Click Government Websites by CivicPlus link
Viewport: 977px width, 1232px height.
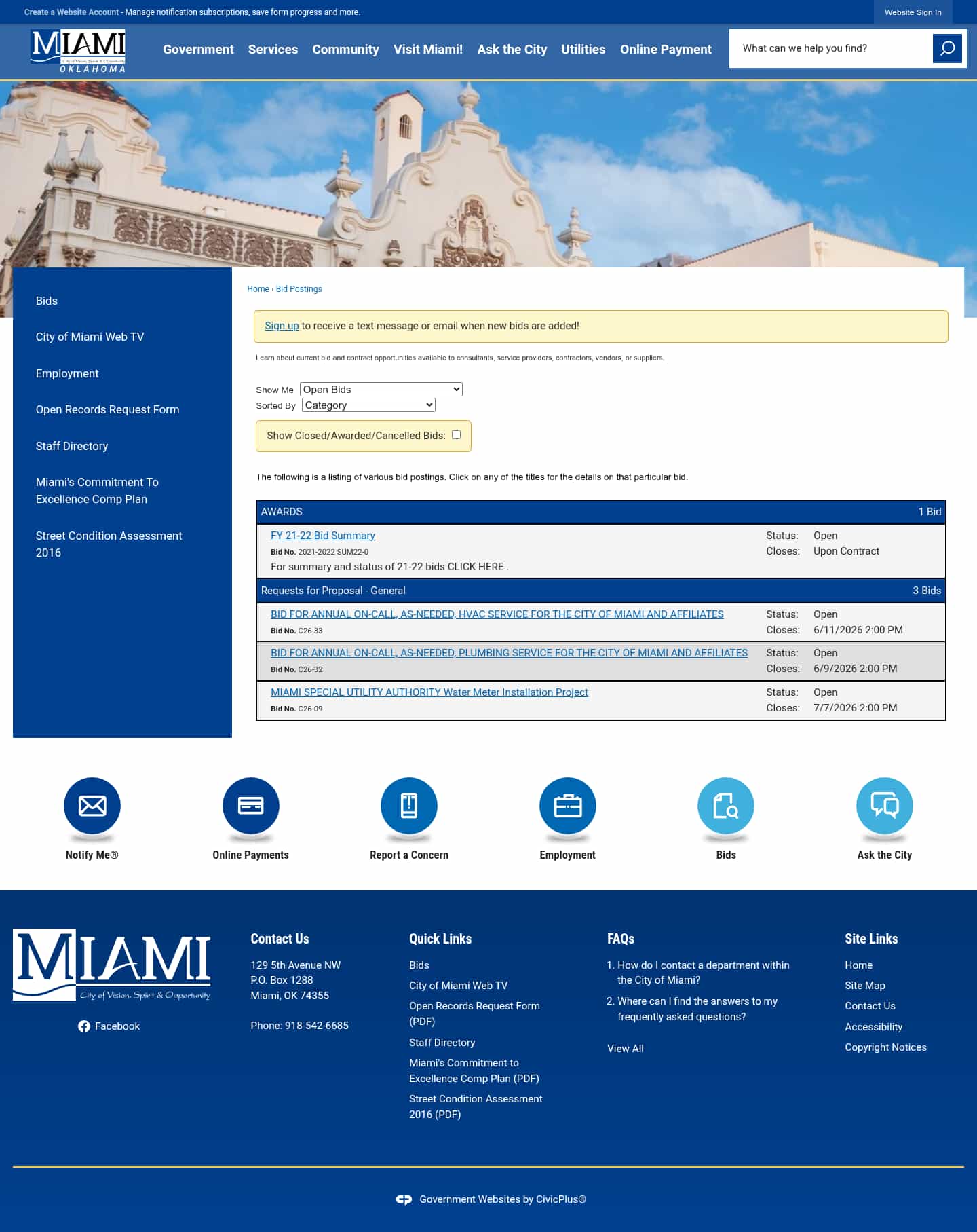click(502, 1199)
